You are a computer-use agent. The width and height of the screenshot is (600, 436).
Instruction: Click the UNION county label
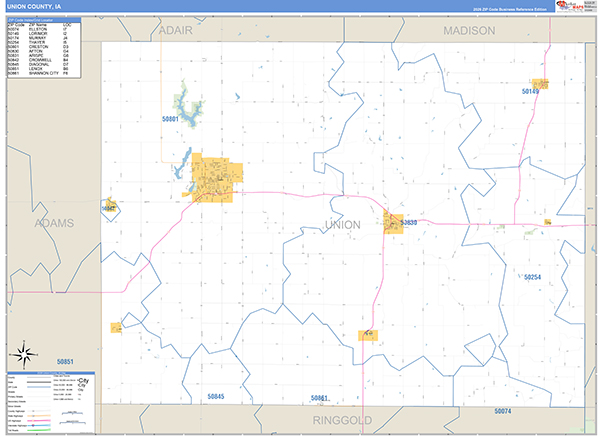[342, 225]
